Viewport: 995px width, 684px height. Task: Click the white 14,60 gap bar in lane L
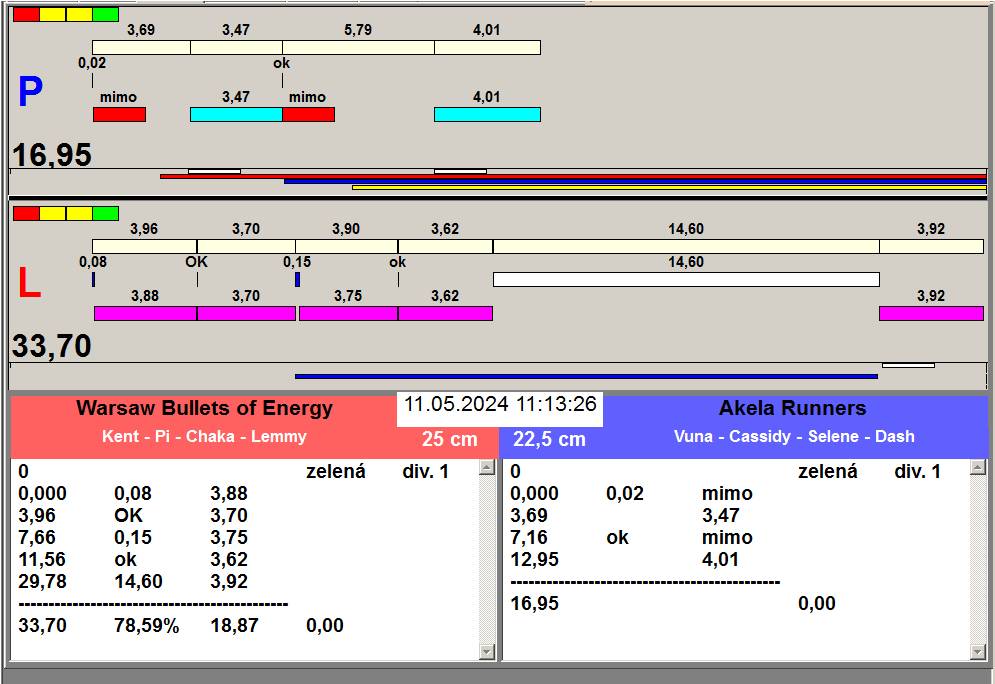point(686,279)
